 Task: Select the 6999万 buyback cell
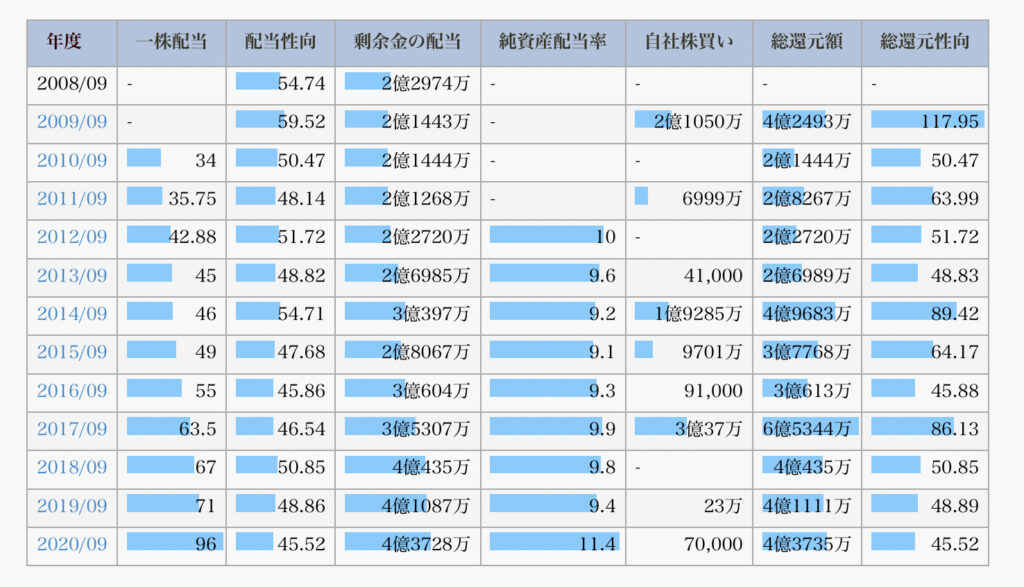pyautogui.click(x=689, y=200)
